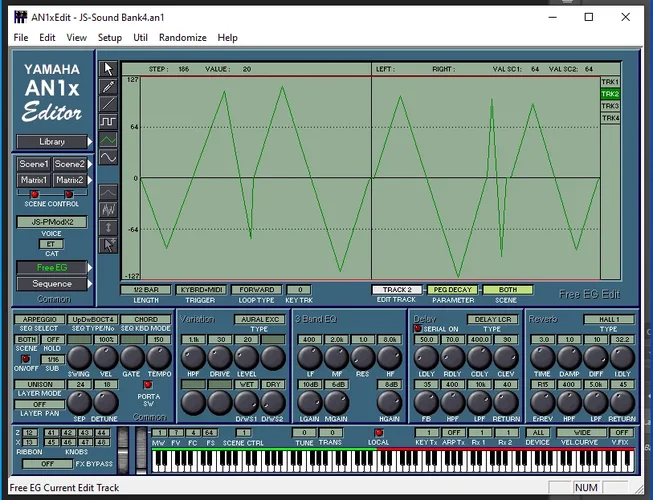Image resolution: width=653 pixels, height=500 pixels.
Task: Click the DAMP knob in Reverb
Action: [x=569, y=358]
